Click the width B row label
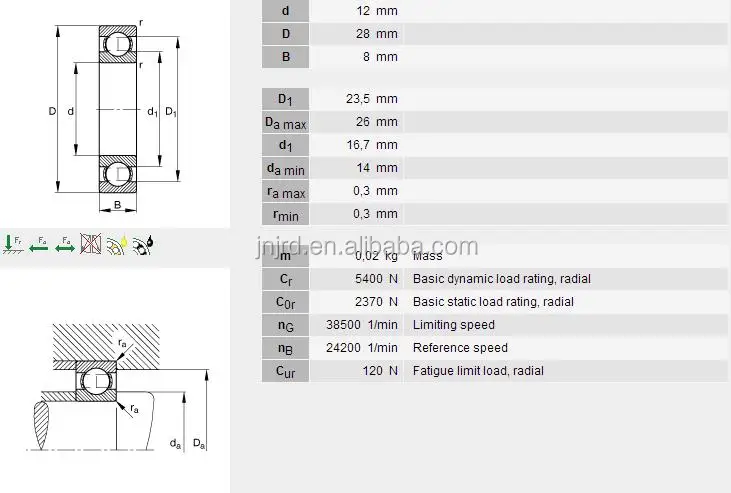Viewport: 731px width, 493px height. point(285,57)
